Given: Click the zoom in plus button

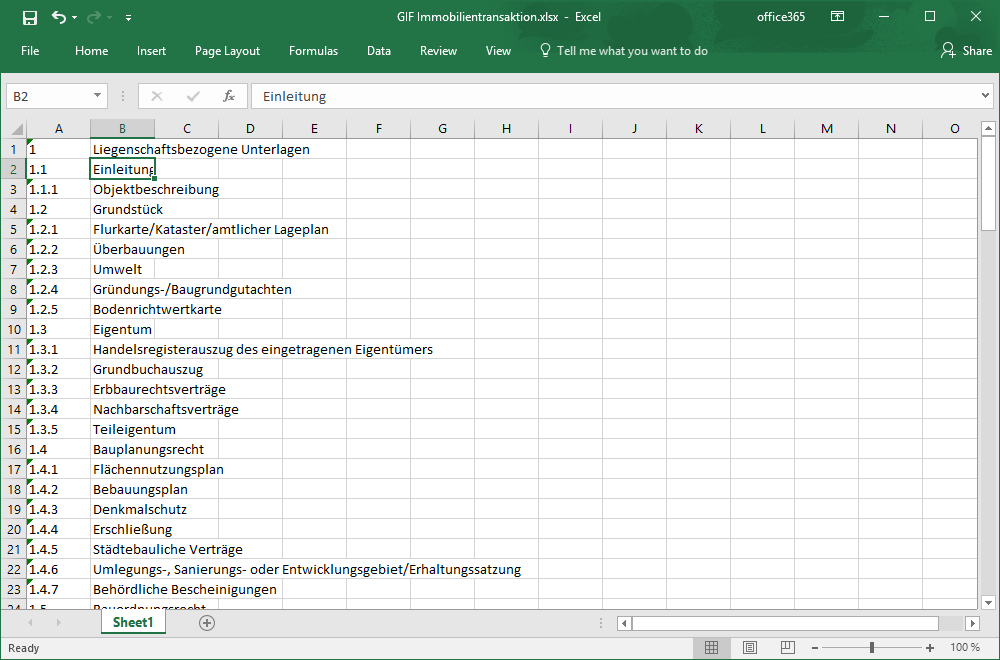Looking at the screenshot, I should (x=930, y=648).
